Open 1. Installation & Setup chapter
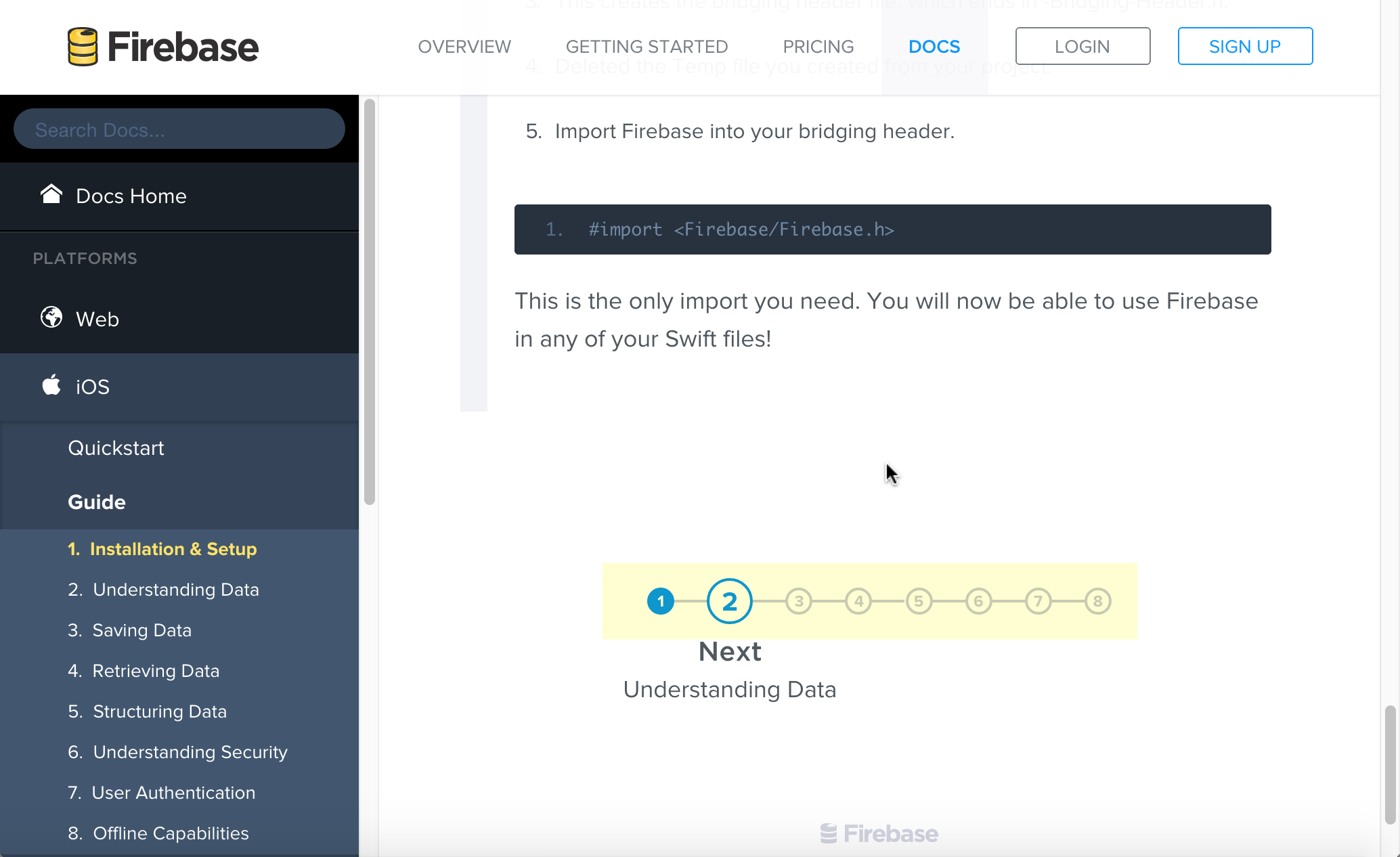 tap(162, 549)
